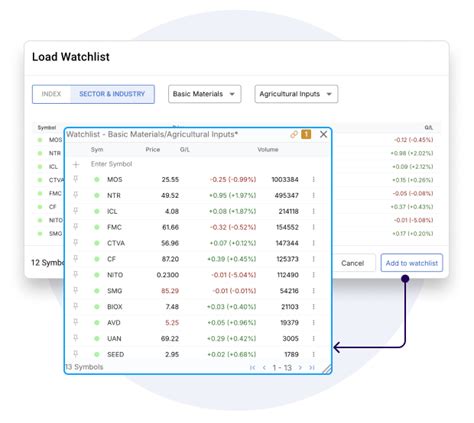The width and height of the screenshot is (474, 423).
Task: Click the Symbol header in Load Watchlist
Action: pos(47,128)
